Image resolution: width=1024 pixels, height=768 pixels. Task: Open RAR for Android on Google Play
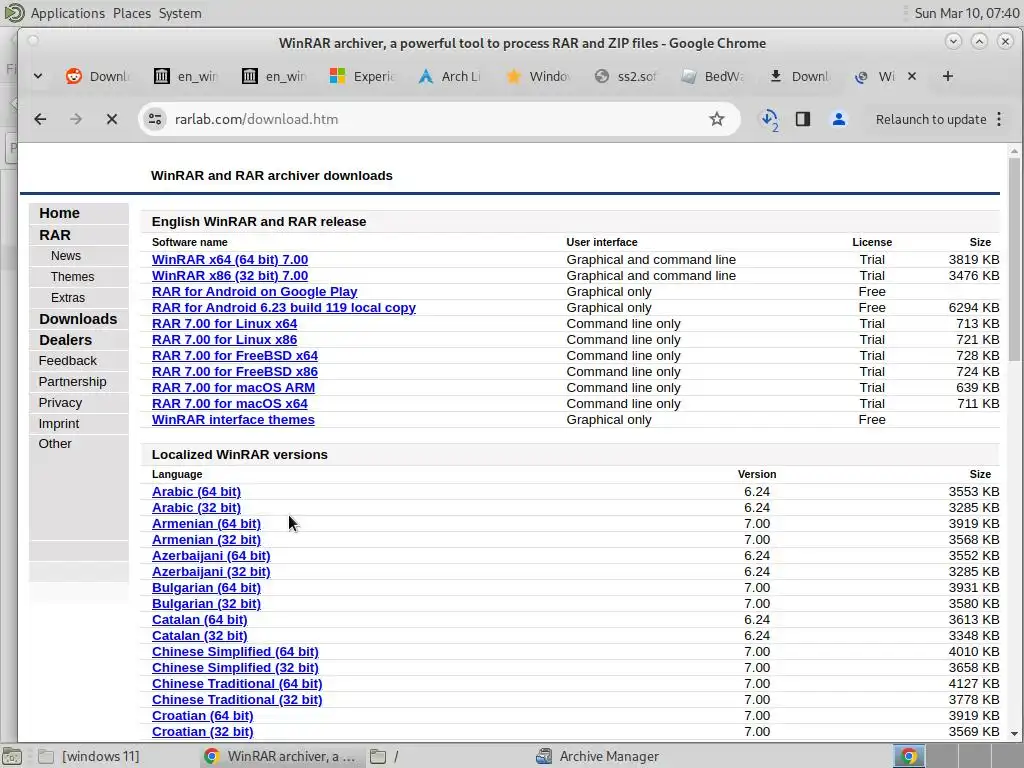[255, 291]
